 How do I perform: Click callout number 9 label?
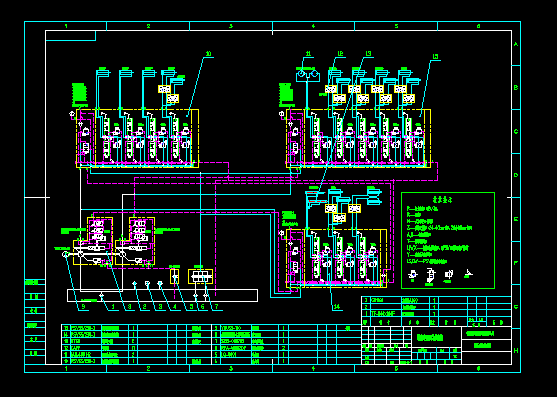tap(83, 306)
